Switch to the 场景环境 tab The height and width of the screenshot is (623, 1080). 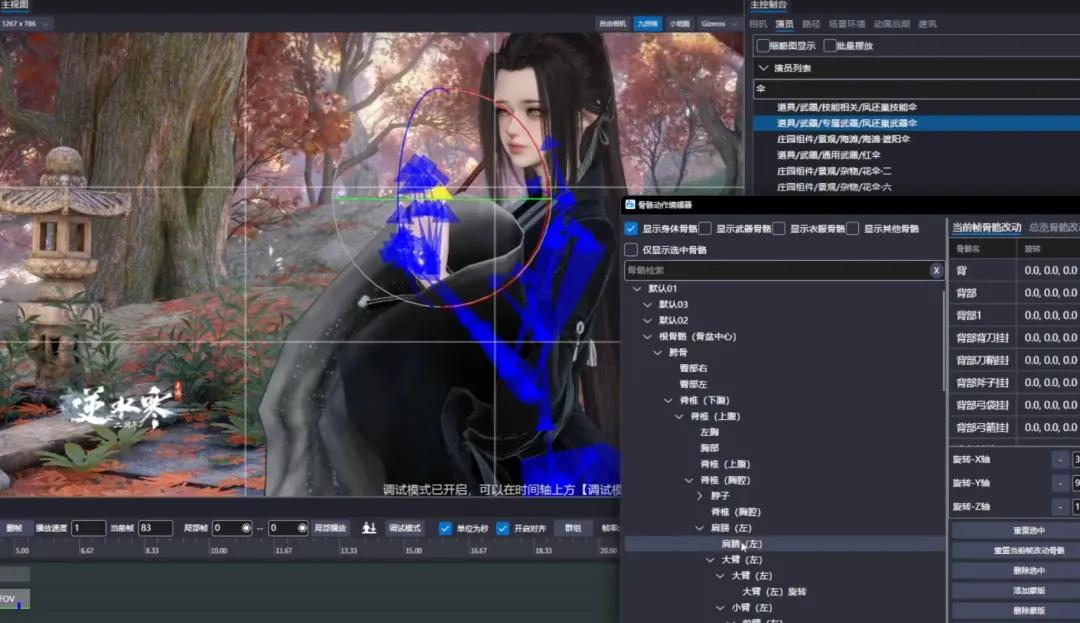coord(847,24)
